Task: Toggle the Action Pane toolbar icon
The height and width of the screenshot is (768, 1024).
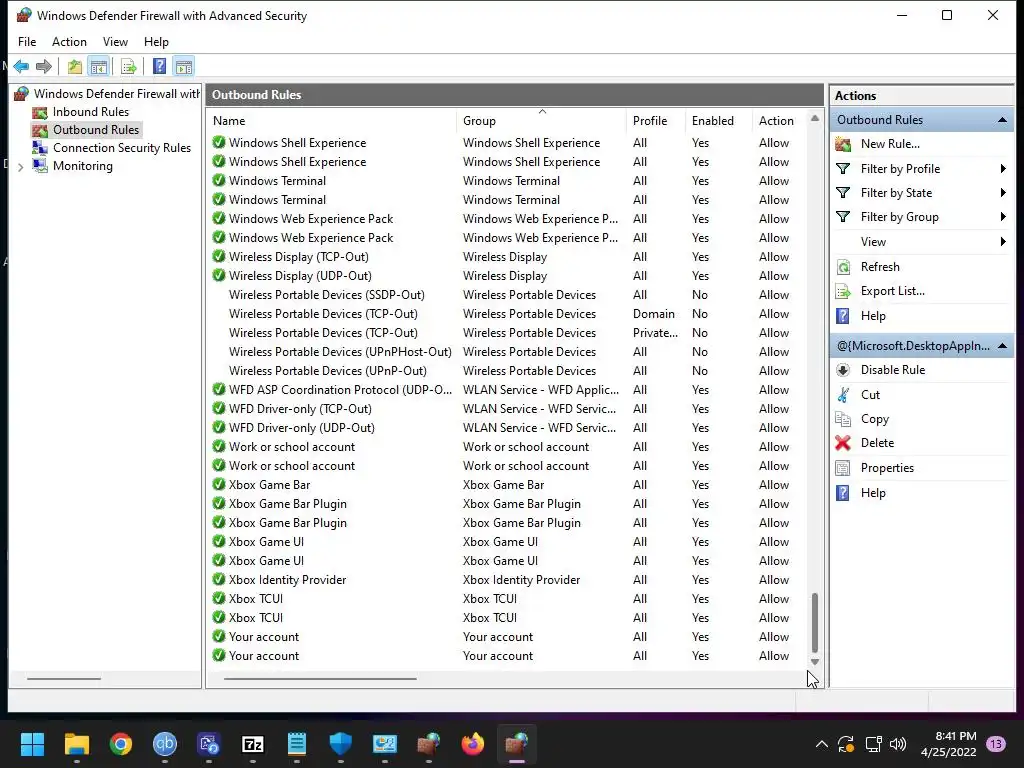Action: [184, 66]
